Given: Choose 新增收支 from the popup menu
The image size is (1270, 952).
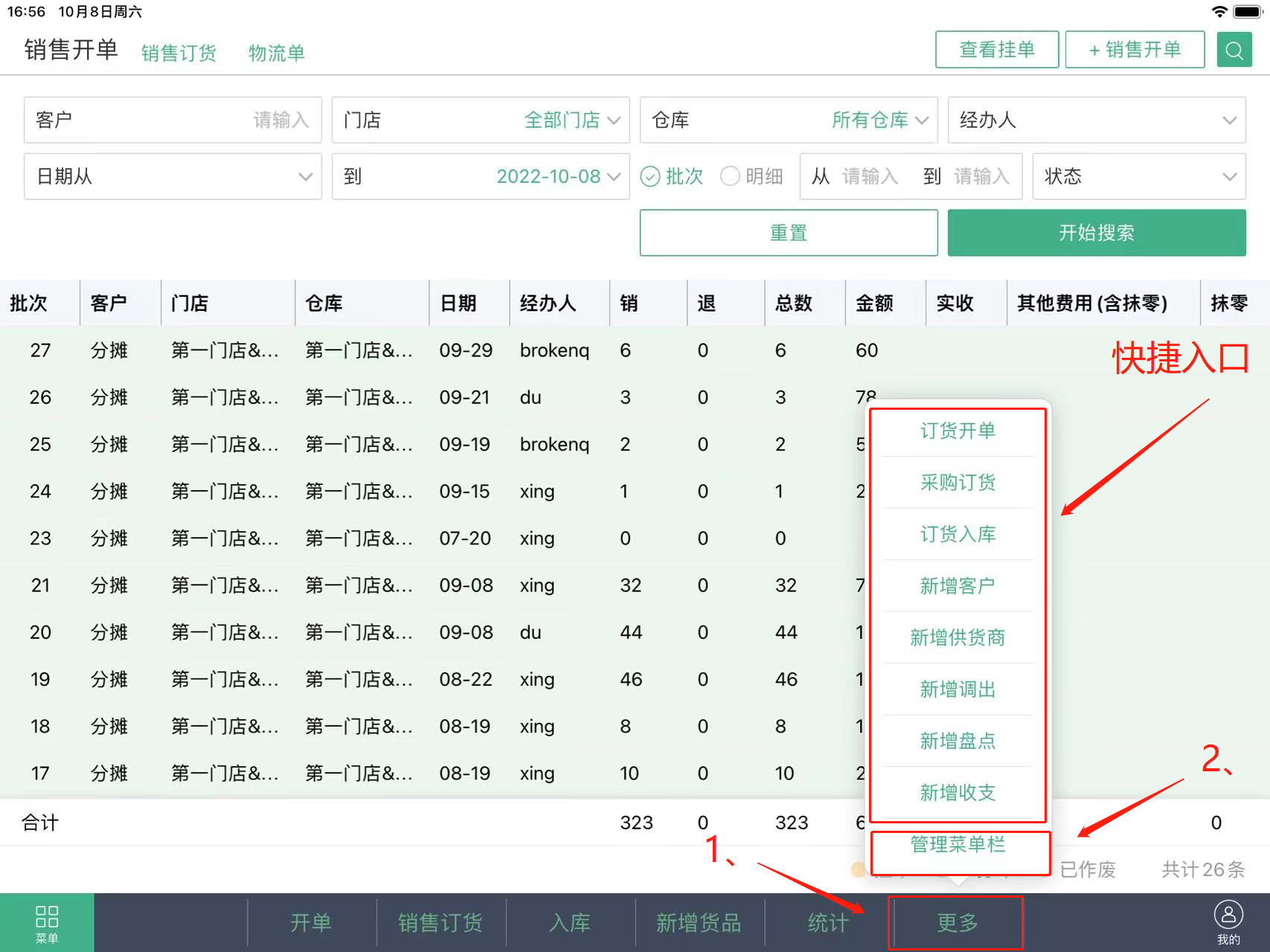Looking at the screenshot, I should click(958, 793).
